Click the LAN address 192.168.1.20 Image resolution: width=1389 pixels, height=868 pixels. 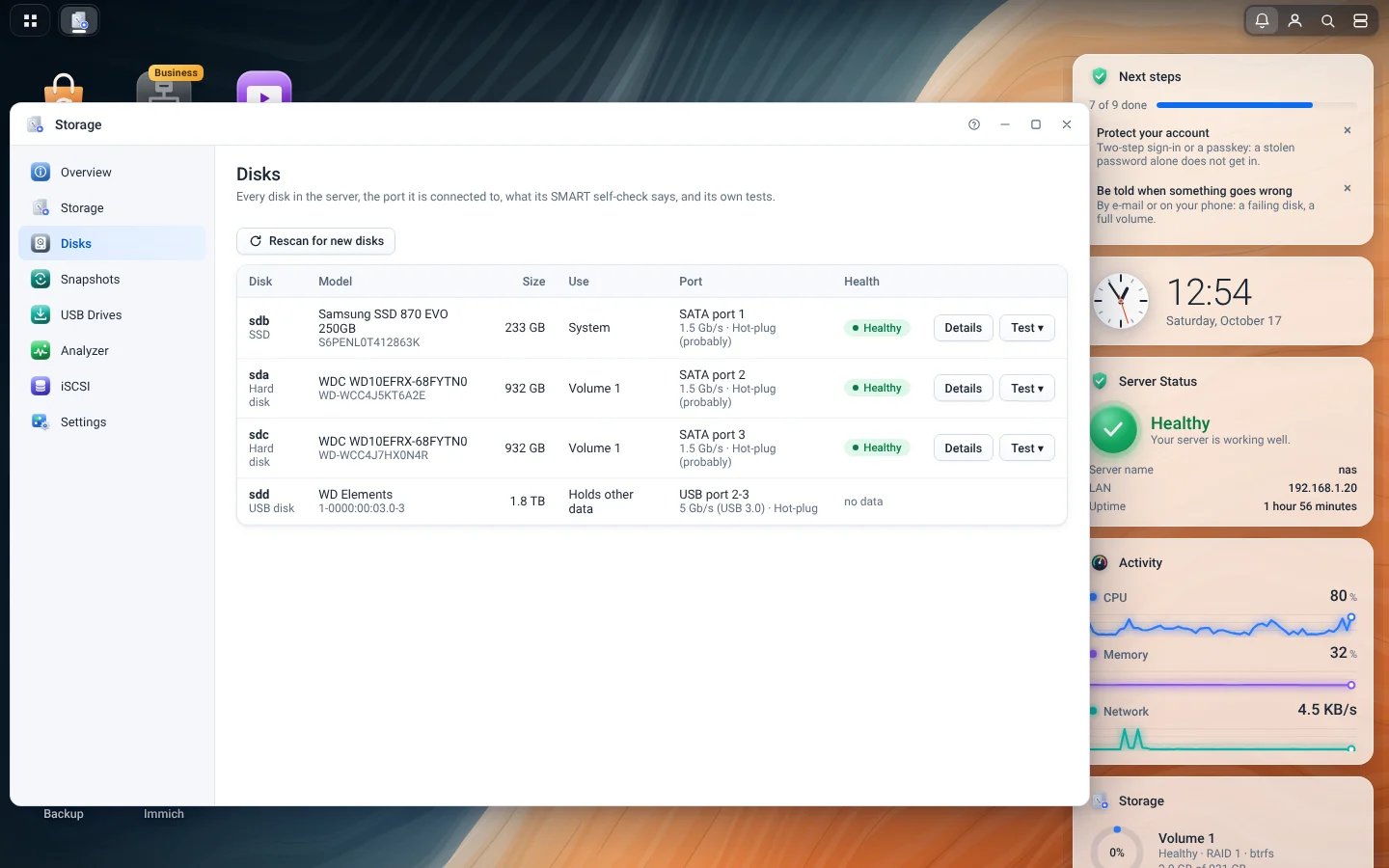(x=1322, y=488)
